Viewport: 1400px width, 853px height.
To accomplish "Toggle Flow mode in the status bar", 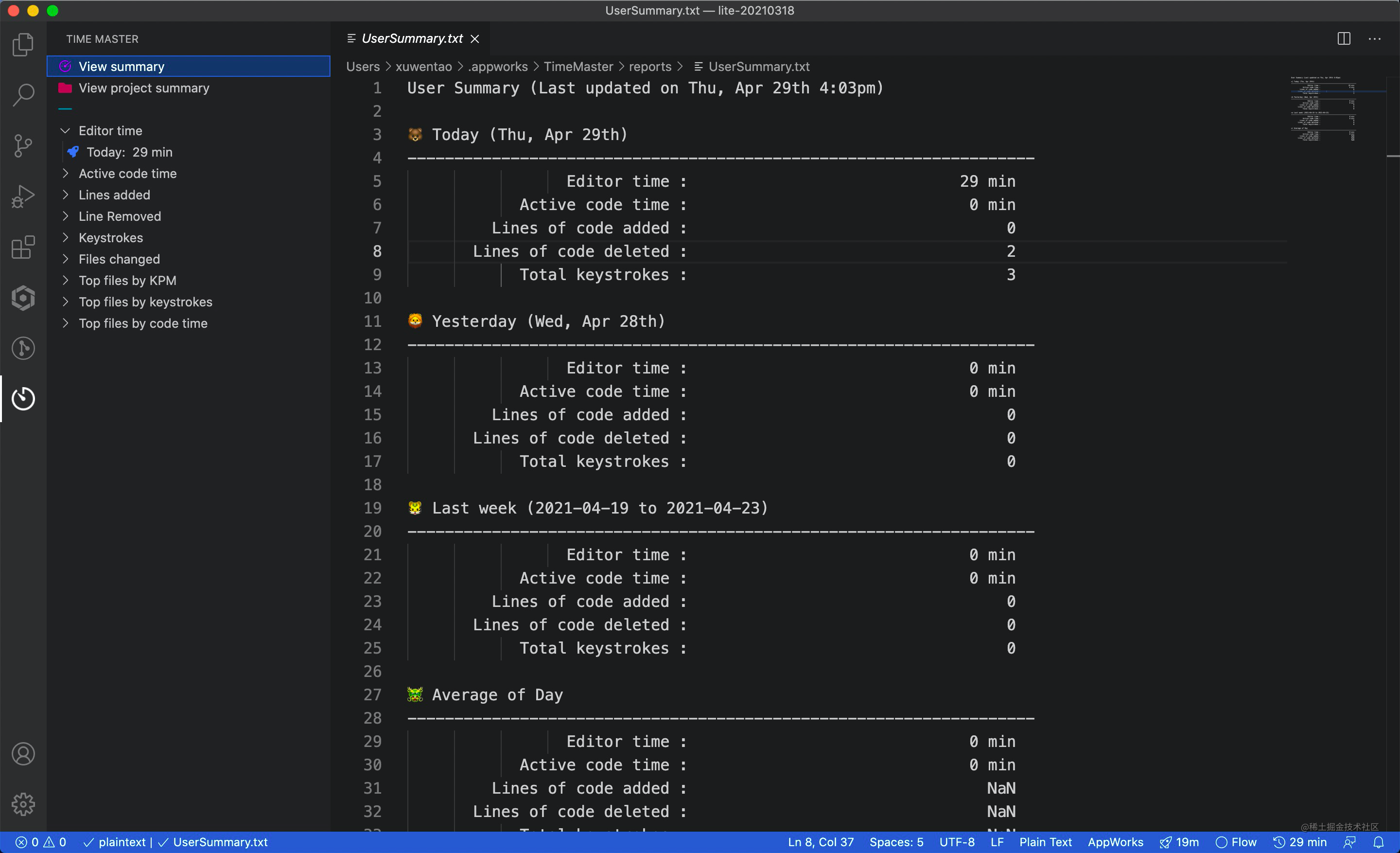I will (x=1238, y=842).
